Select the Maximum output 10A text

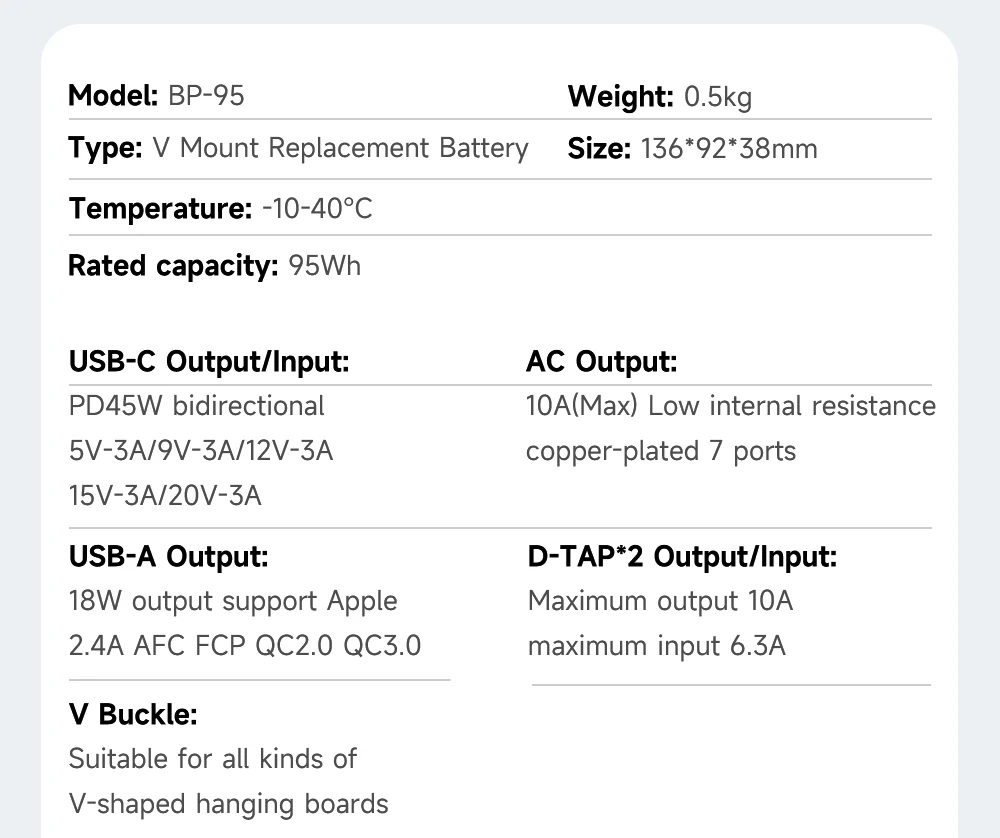coord(661,601)
